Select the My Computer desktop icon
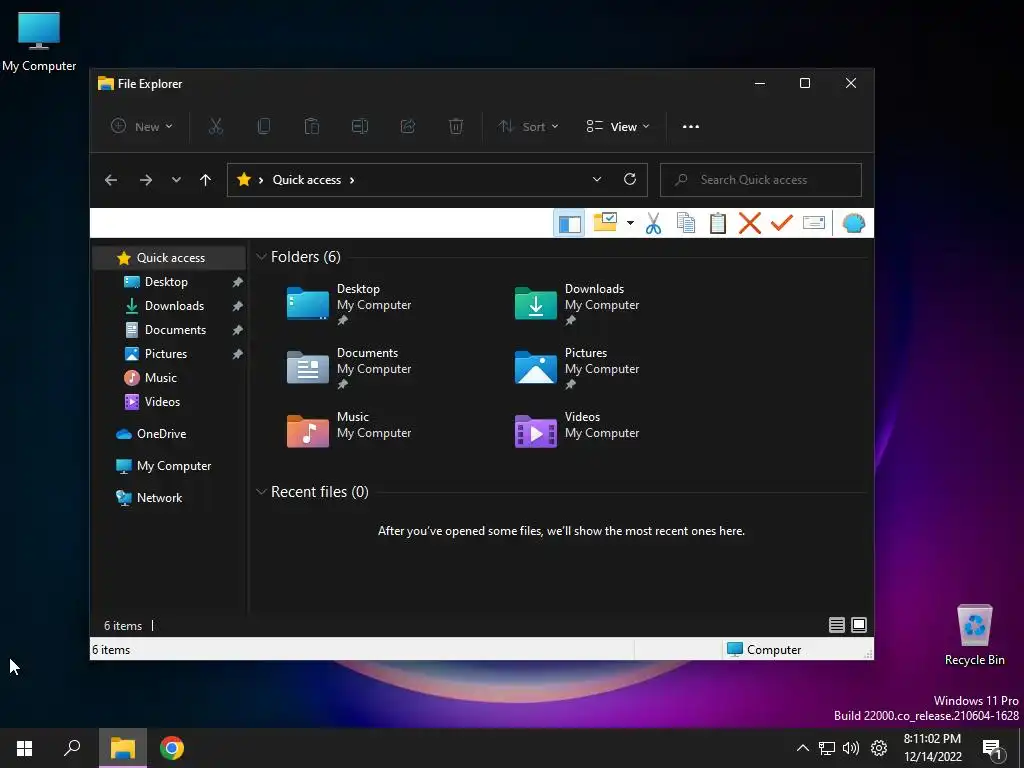Screen dimensions: 1024x768 pos(39,41)
